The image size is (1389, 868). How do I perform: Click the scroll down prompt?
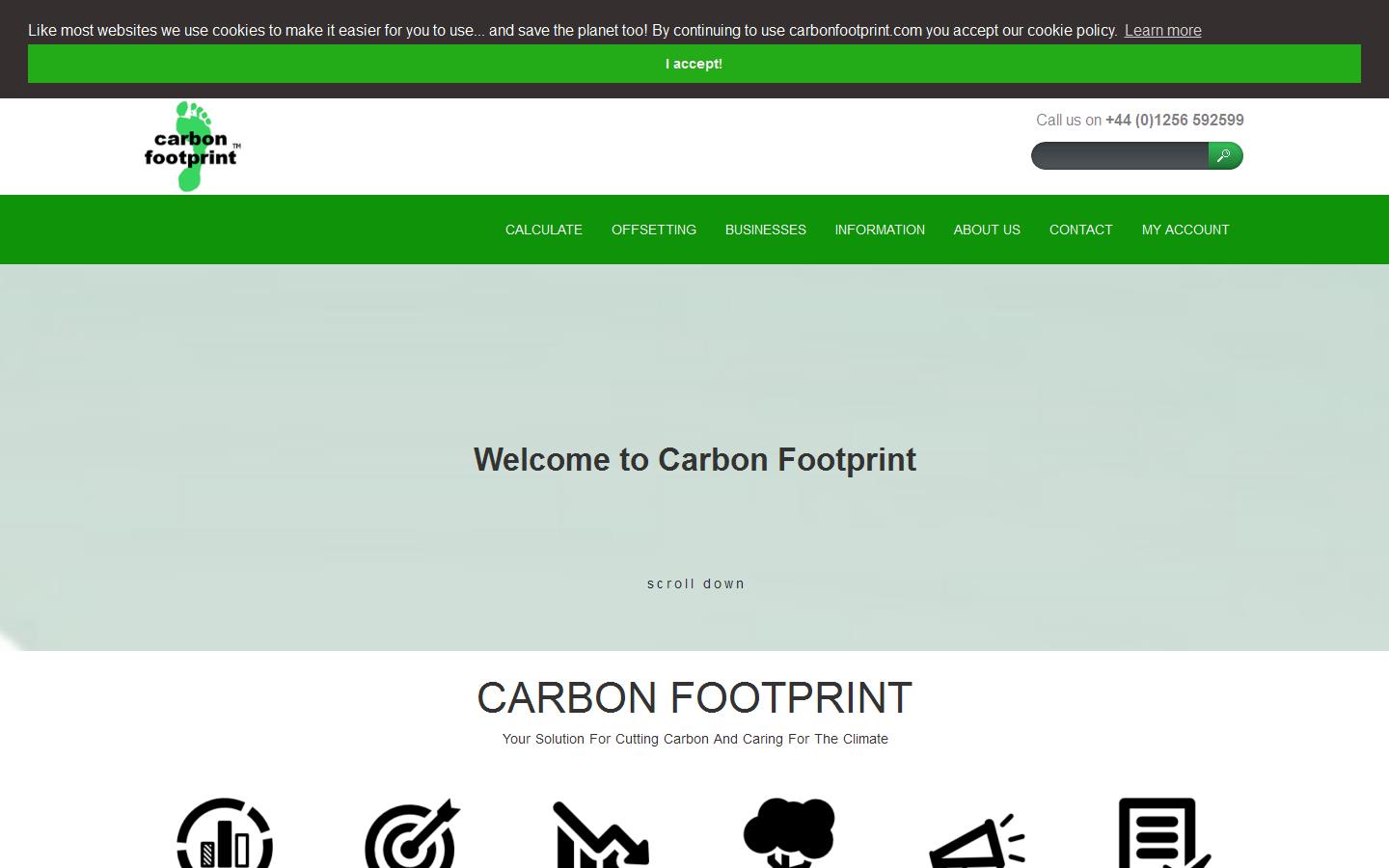(695, 583)
